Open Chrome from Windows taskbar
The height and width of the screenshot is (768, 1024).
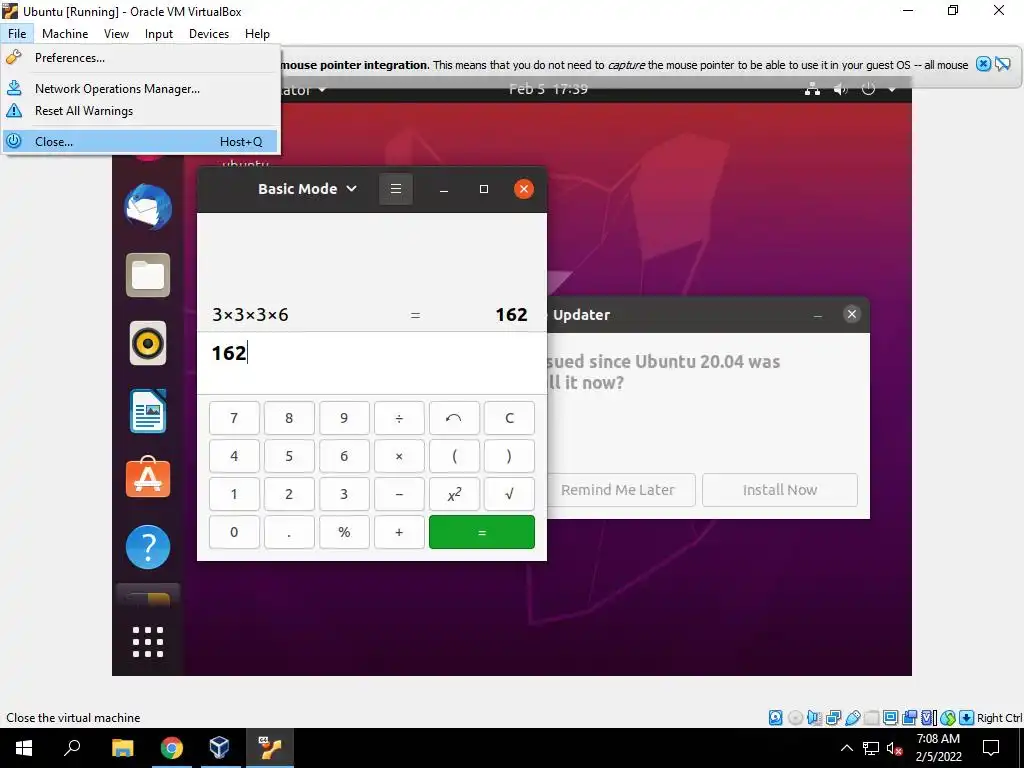[172, 748]
